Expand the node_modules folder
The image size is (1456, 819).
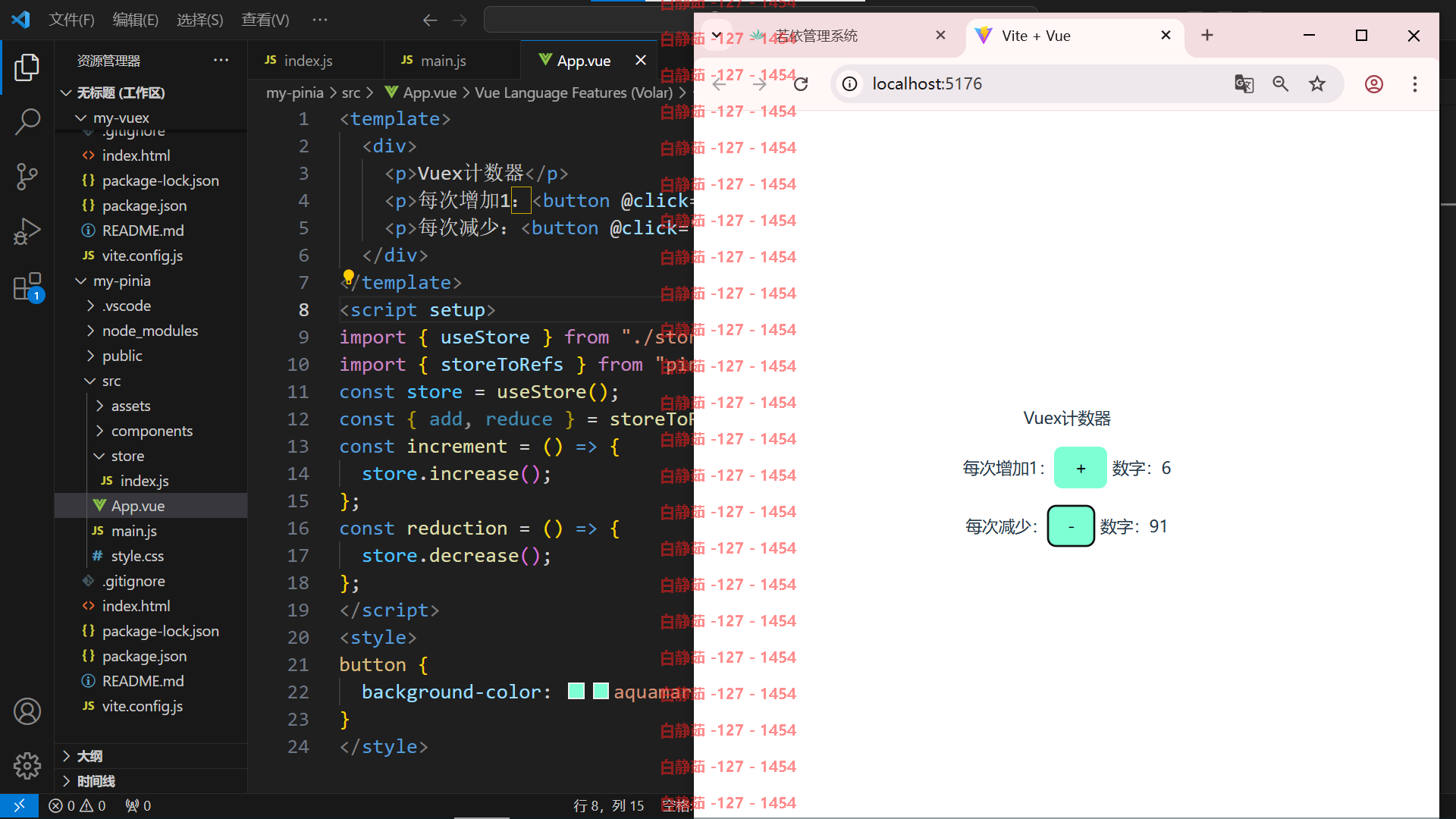pos(150,331)
